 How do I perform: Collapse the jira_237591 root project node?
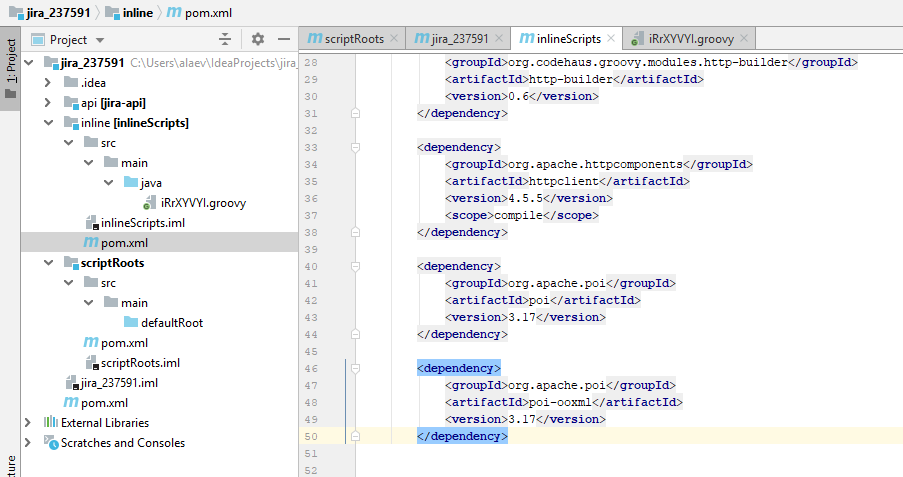(x=29, y=62)
